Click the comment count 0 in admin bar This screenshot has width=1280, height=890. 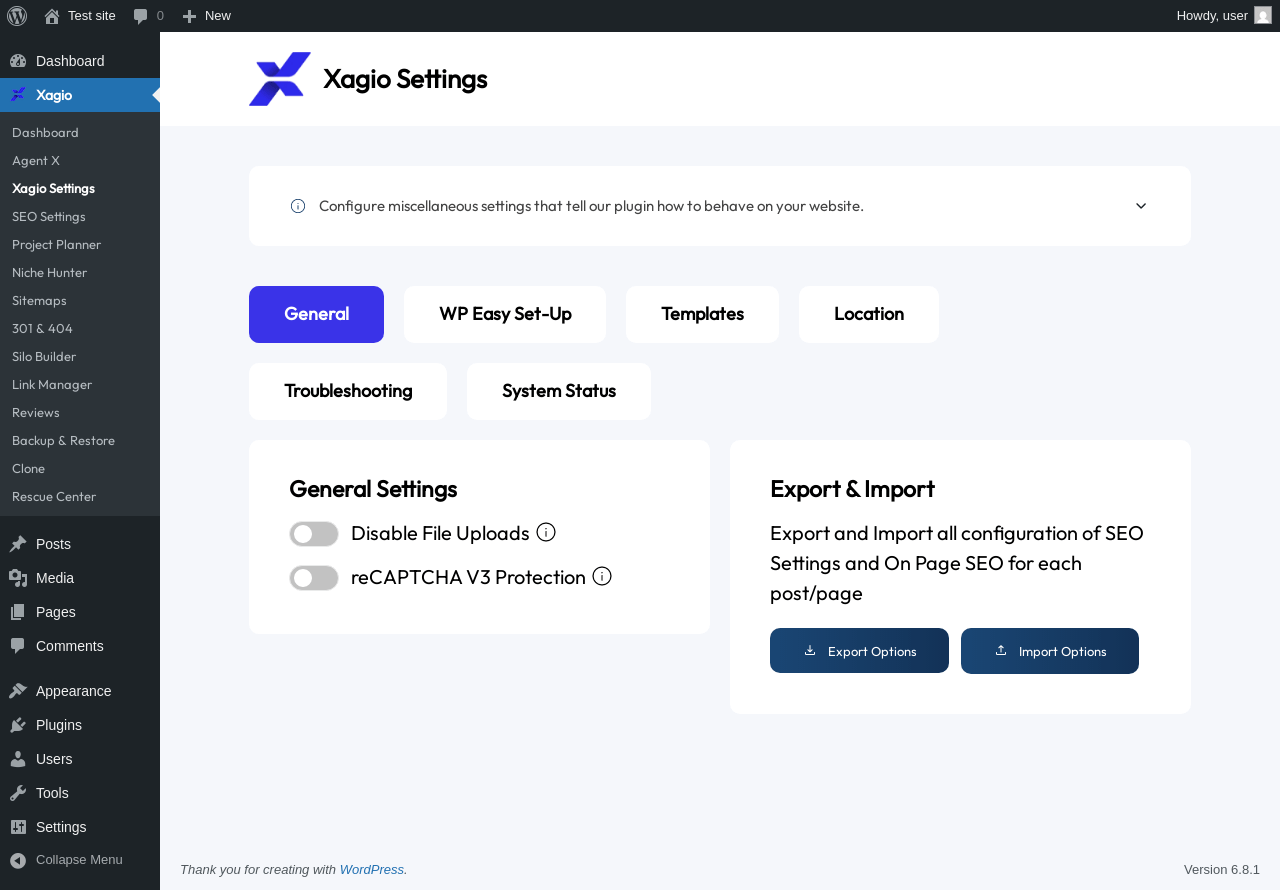(160, 16)
